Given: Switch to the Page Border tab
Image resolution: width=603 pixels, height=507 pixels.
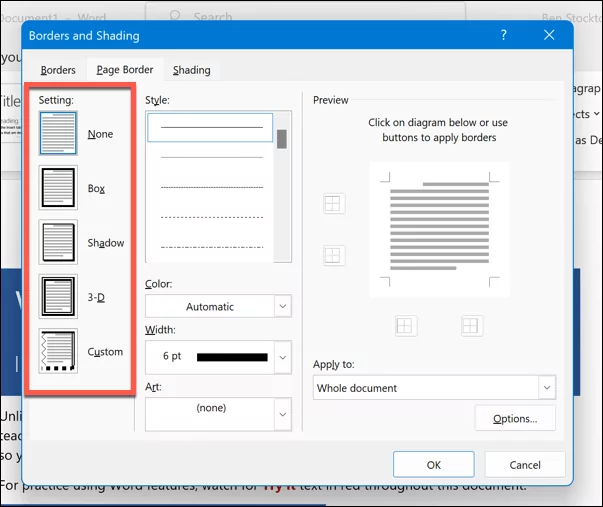Looking at the screenshot, I should pyautogui.click(x=125, y=70).
